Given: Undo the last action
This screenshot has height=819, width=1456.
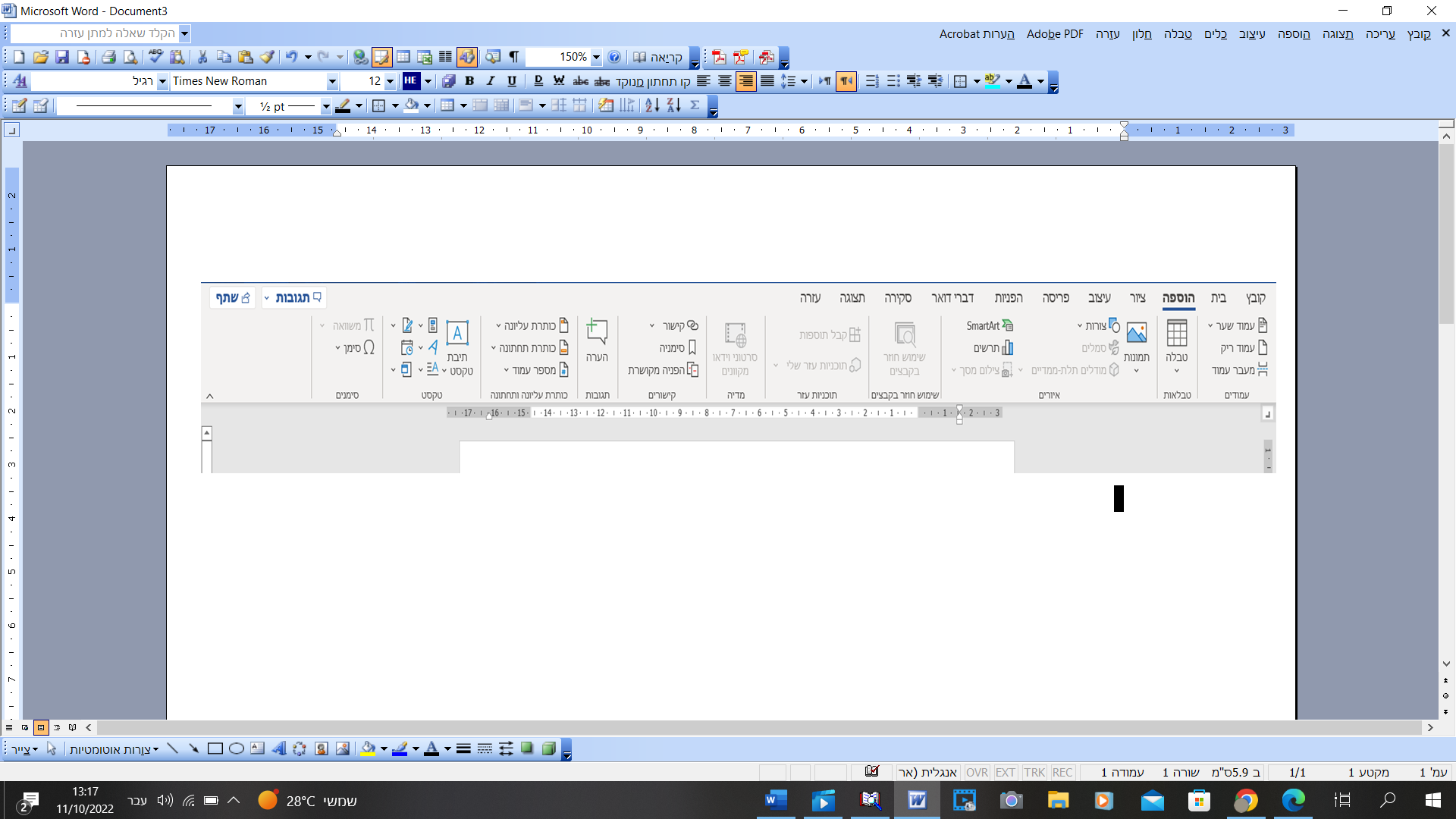Looking at the screenshot, I should point(291,57).
